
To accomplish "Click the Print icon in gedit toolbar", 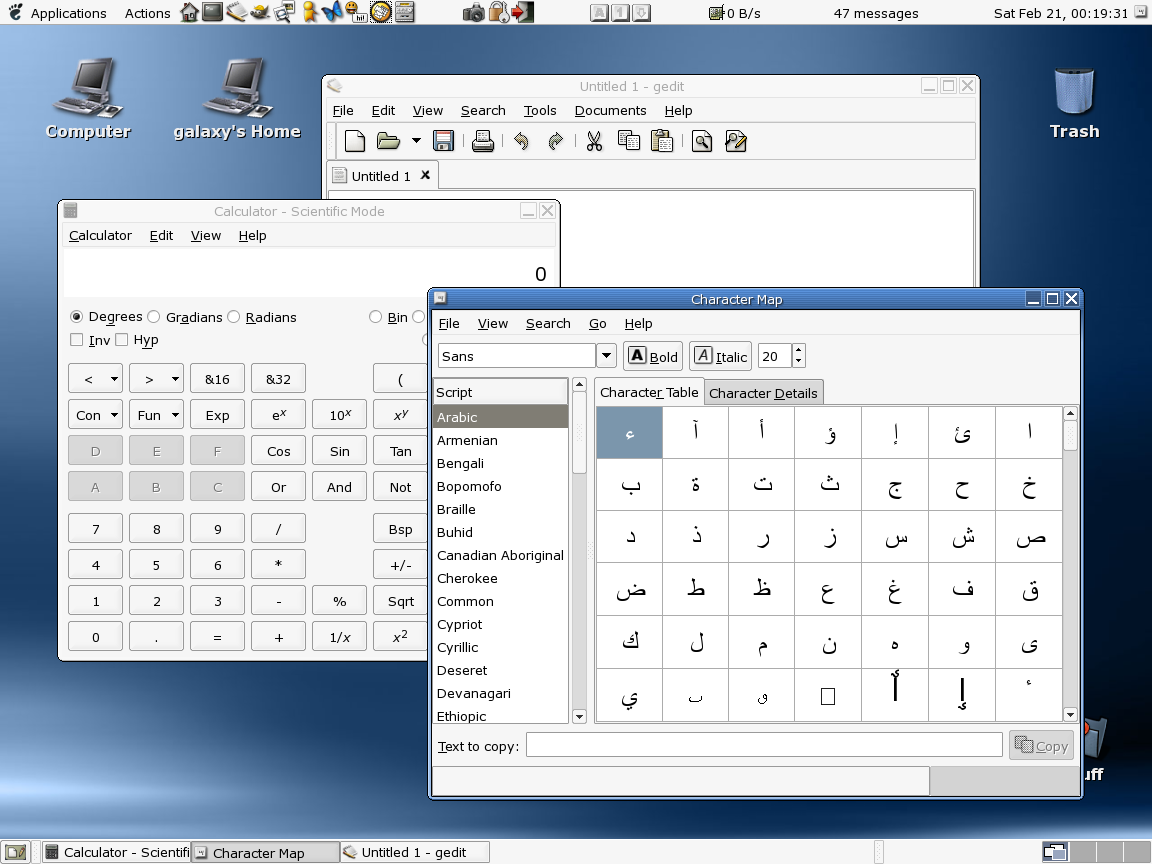I will [x=482, y=141].
